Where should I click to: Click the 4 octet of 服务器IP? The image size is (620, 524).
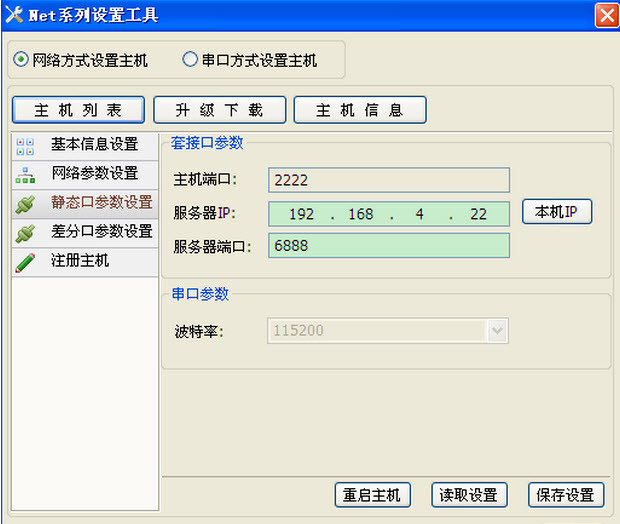[419, 214]
